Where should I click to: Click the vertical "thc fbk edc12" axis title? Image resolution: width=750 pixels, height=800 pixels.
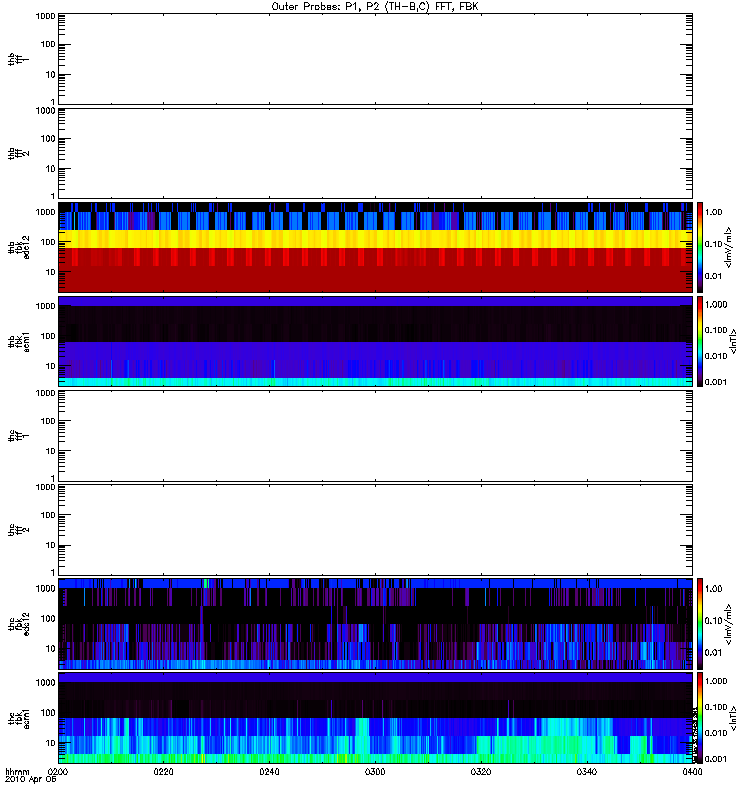(19, 623)
